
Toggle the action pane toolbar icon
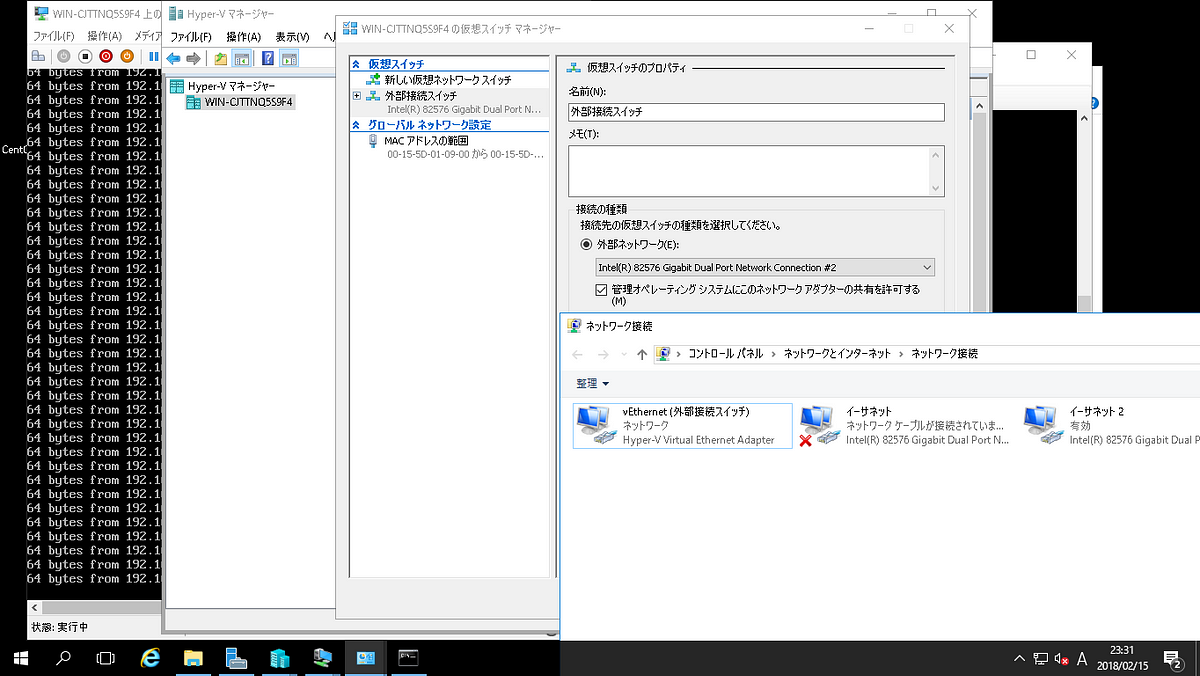pos(289,58)
